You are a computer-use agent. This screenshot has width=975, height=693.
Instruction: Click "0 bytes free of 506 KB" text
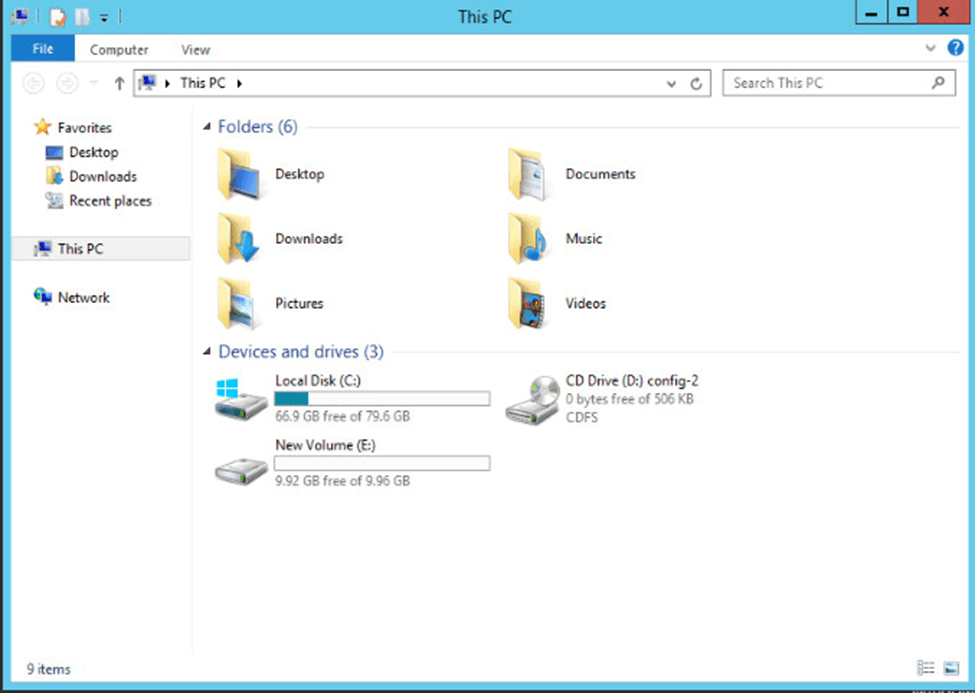pos(629,399)
